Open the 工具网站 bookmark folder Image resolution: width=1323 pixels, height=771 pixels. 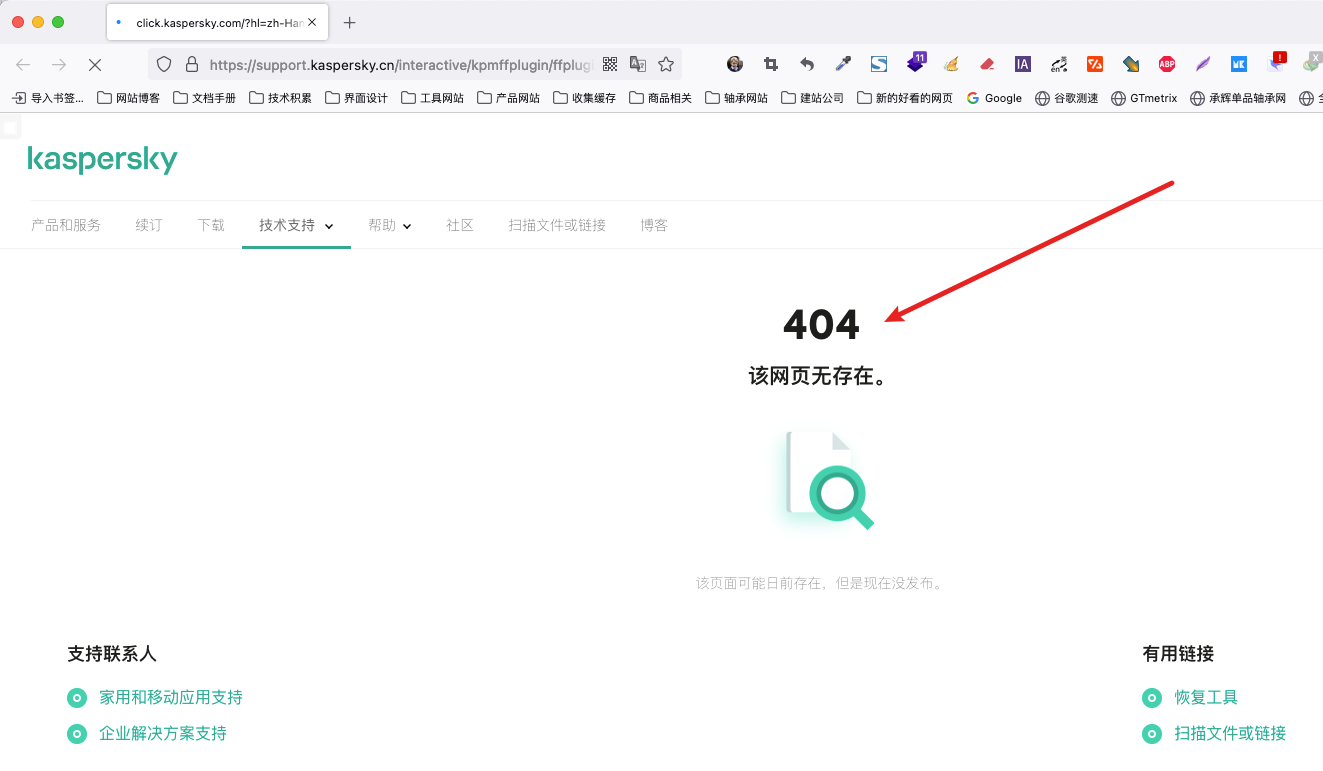click(432, 98)
